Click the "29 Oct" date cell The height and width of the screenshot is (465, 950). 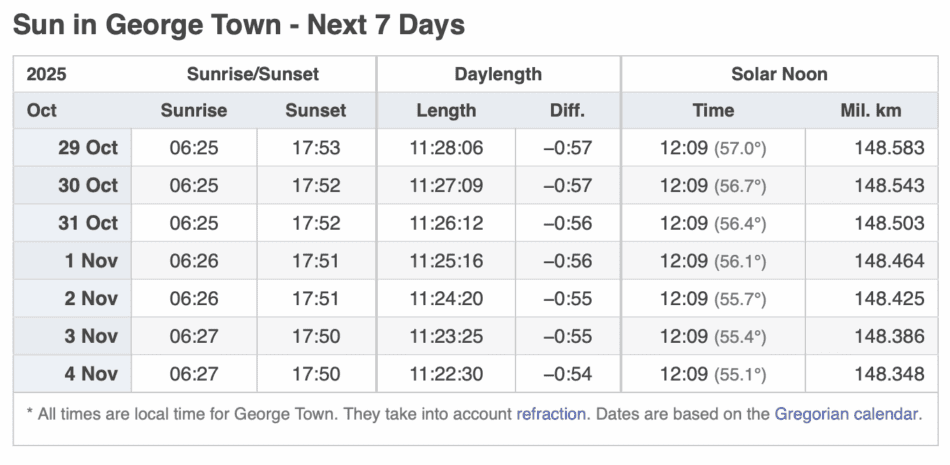click(x=88, y=148)
